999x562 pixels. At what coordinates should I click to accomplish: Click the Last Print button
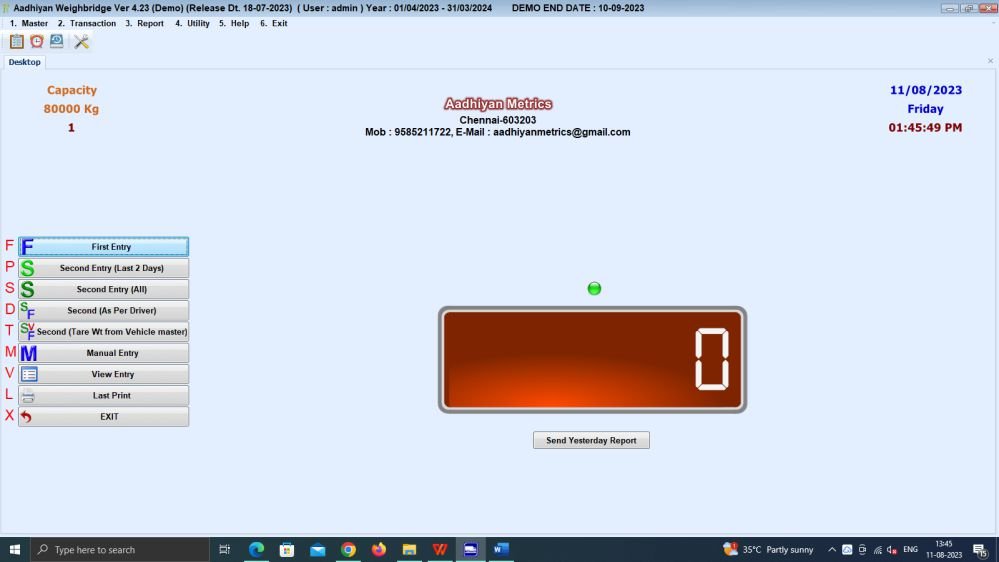[103, 396]
